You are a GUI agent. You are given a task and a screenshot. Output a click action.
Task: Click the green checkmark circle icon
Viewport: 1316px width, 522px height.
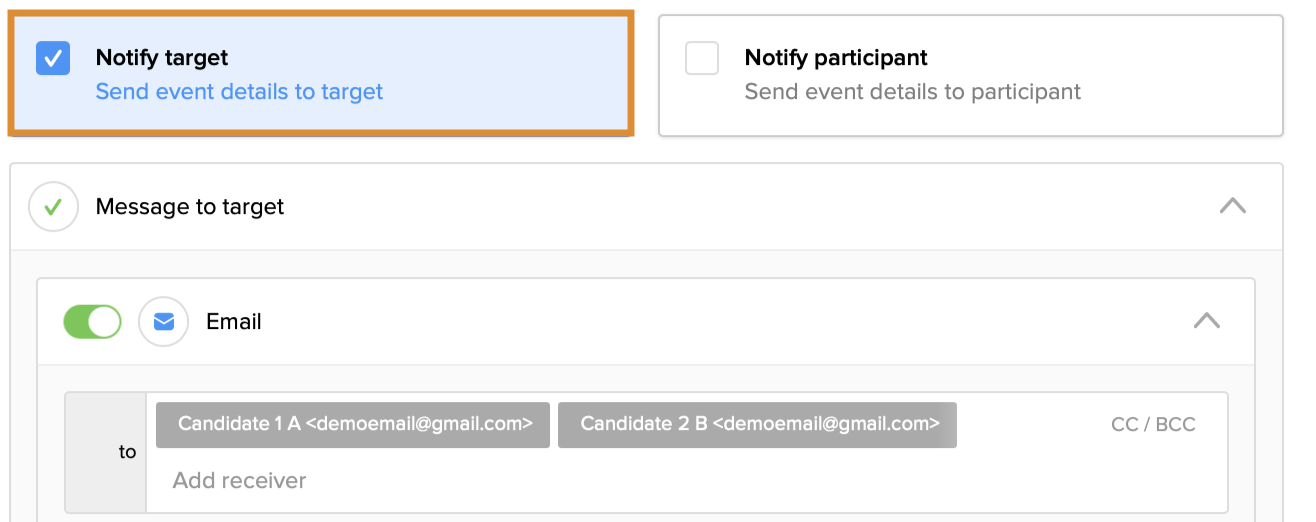(x=53, y=207)
